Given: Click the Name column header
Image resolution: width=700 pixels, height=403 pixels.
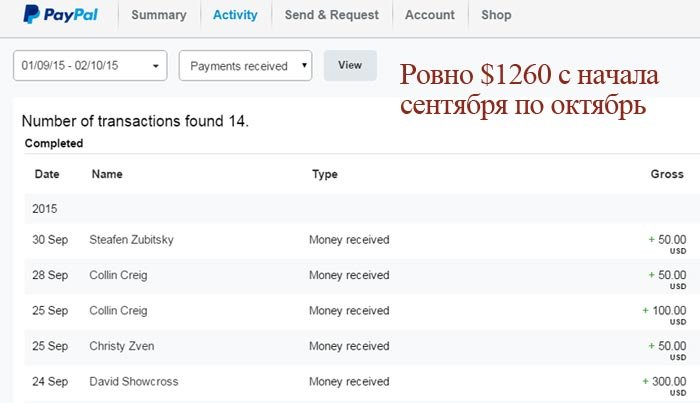Looking at the screenshot, I should click(x=107, y=174).
